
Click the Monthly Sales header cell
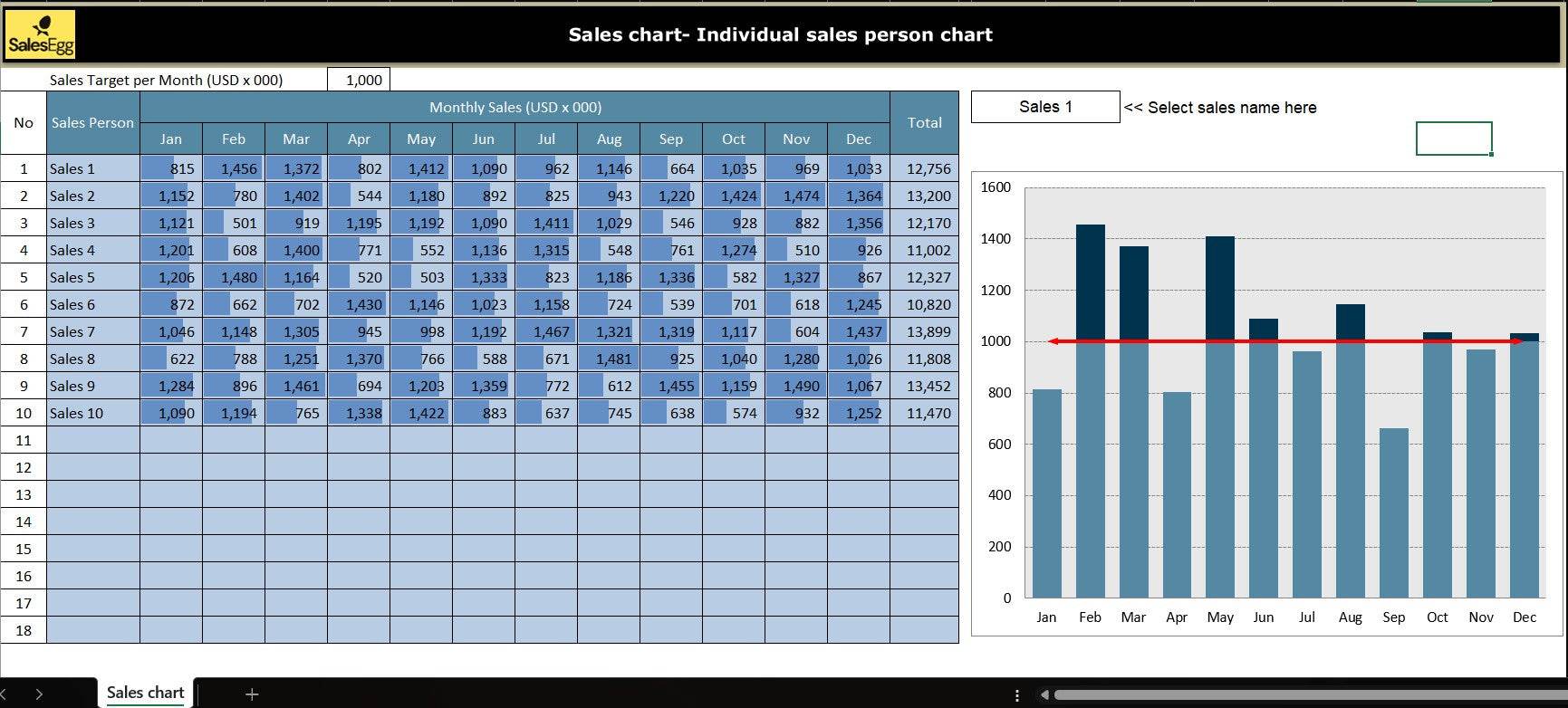click(515, 107)
